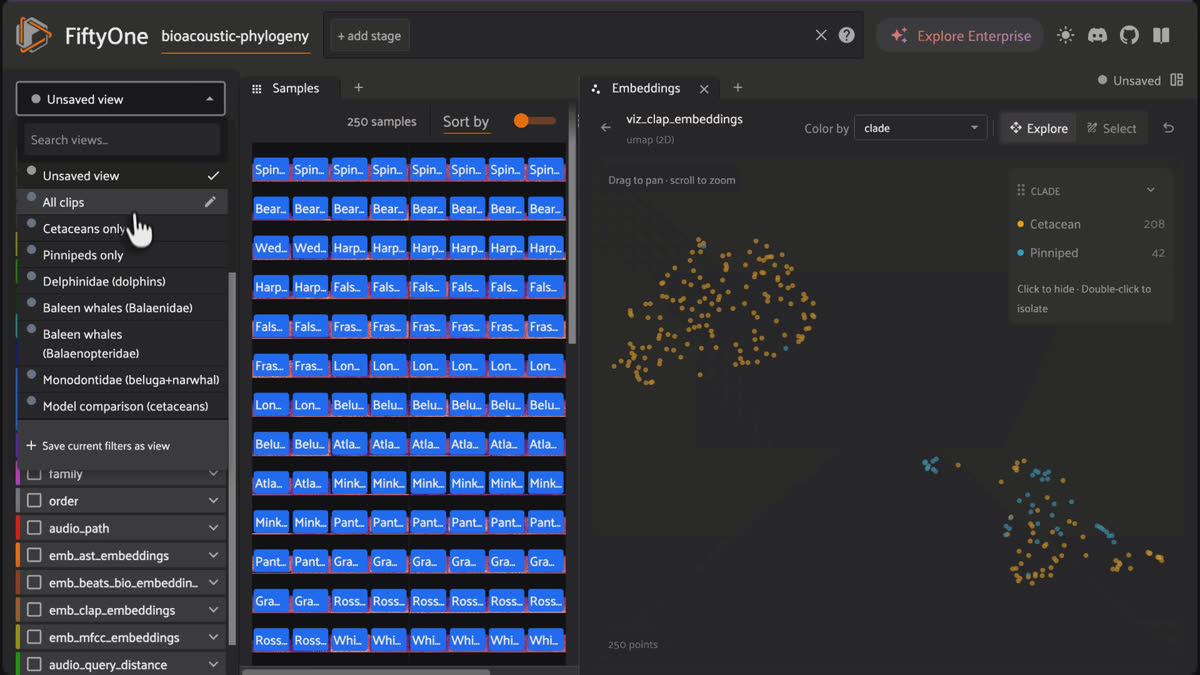This screenshot has width=1200, height=675.
Task: Add a panel next to the Samples tab
Action: pyautogui.click(x=358, y=88)
